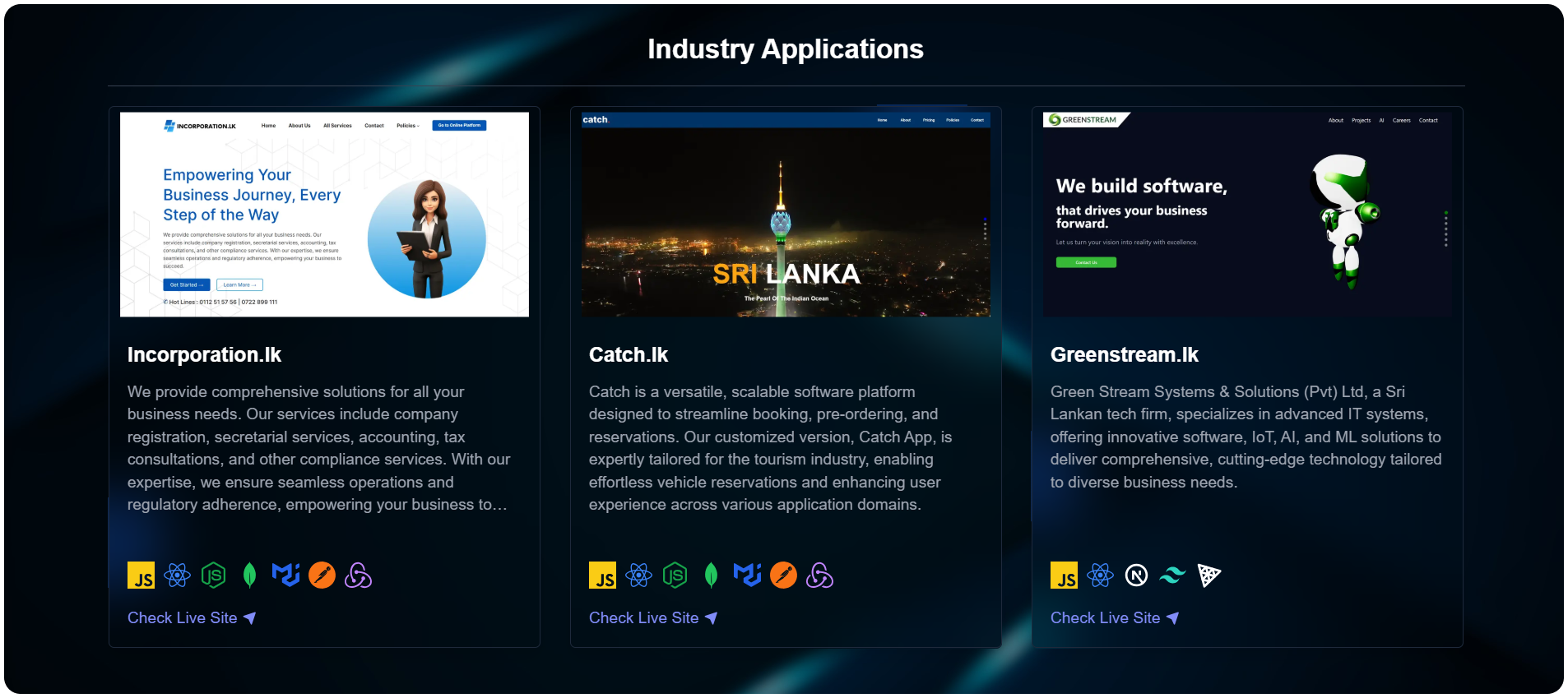Open Check Live Site link for Greenstream.lk
Screen dimensions: 1568x698
pos(1115,617)
